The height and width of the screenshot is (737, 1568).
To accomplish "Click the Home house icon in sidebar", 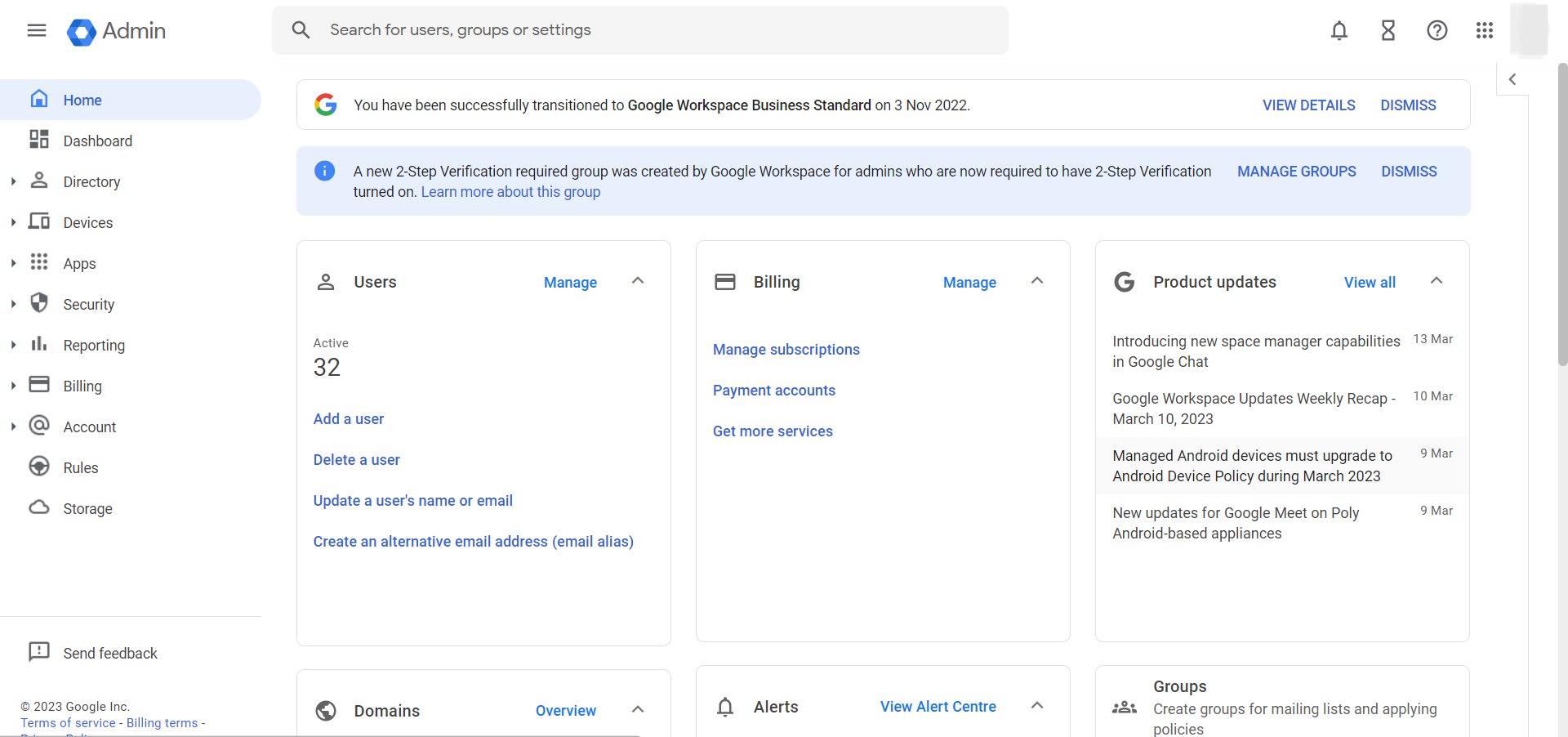I will (x=39, y=99).
